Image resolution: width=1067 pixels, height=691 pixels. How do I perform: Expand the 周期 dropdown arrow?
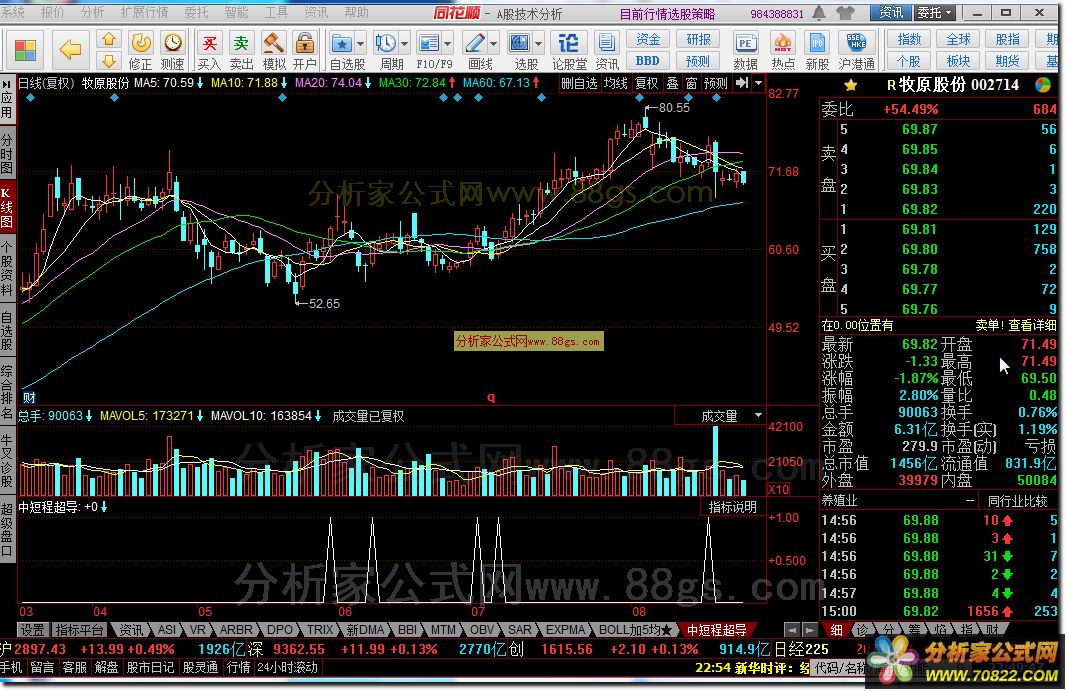click(x=404, y=44)
